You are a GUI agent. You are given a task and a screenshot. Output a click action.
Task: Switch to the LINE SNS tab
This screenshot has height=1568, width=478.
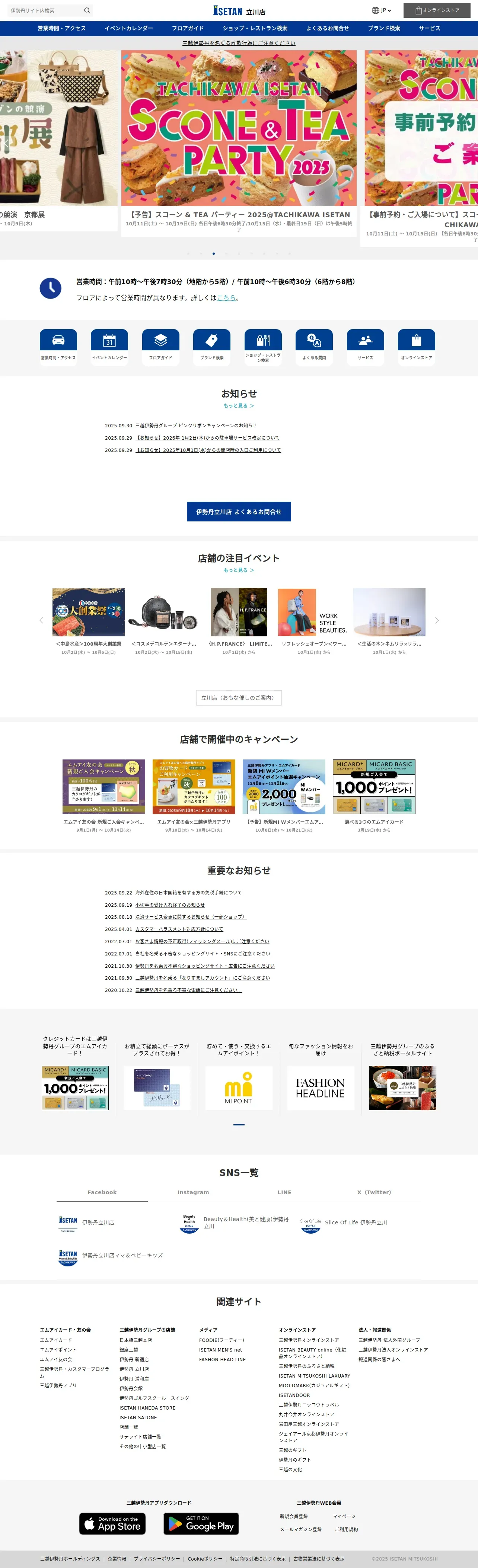click(284, 1192)
